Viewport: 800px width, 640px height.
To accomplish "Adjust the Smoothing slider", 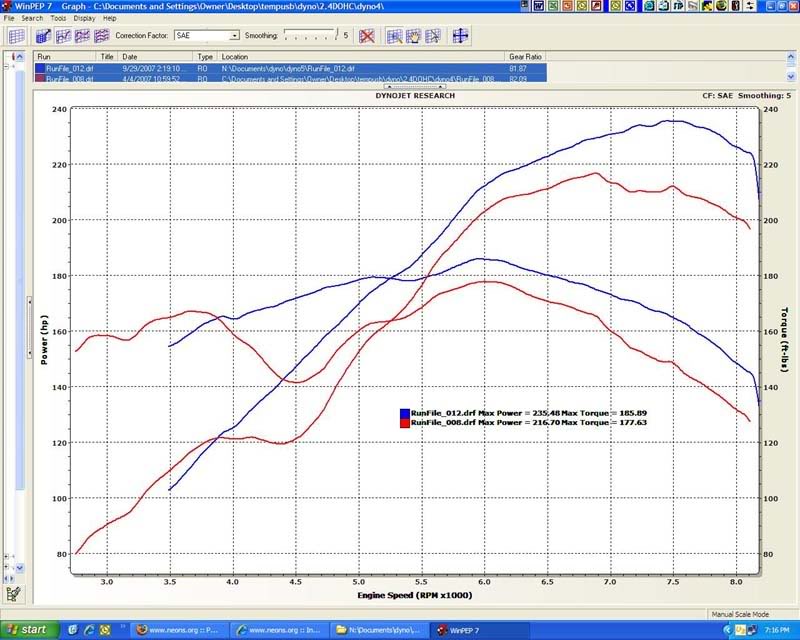I will [311, 35].
